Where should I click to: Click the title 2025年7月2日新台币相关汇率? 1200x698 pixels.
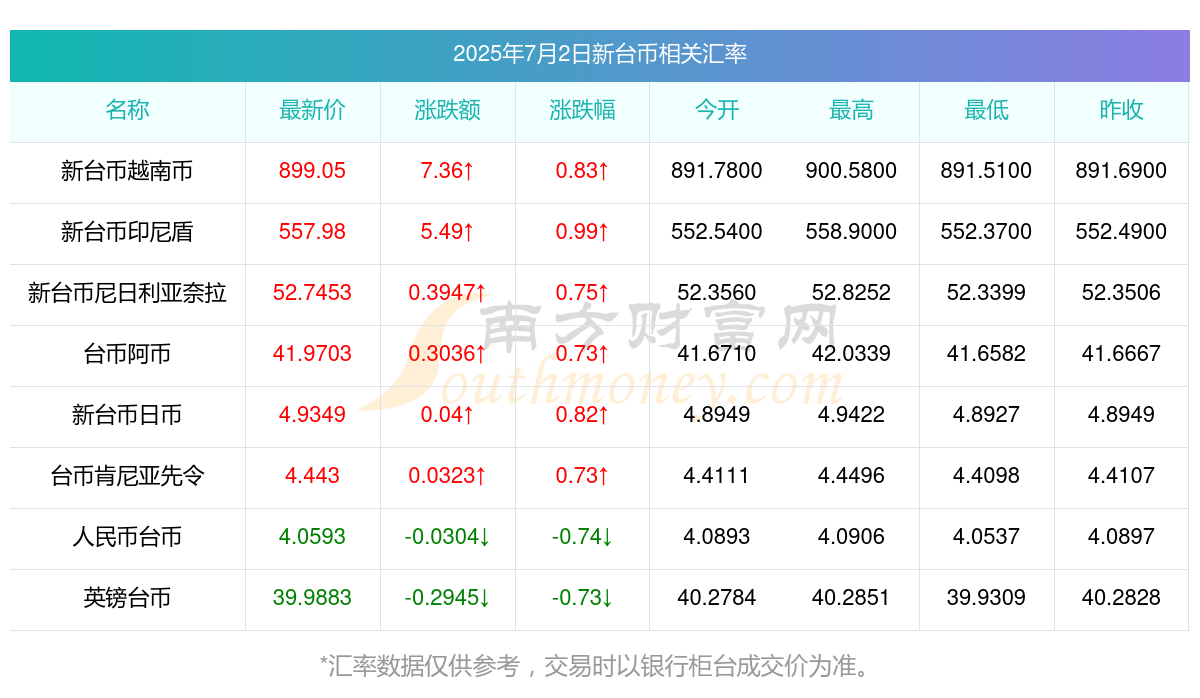click(x=599, y=54)
